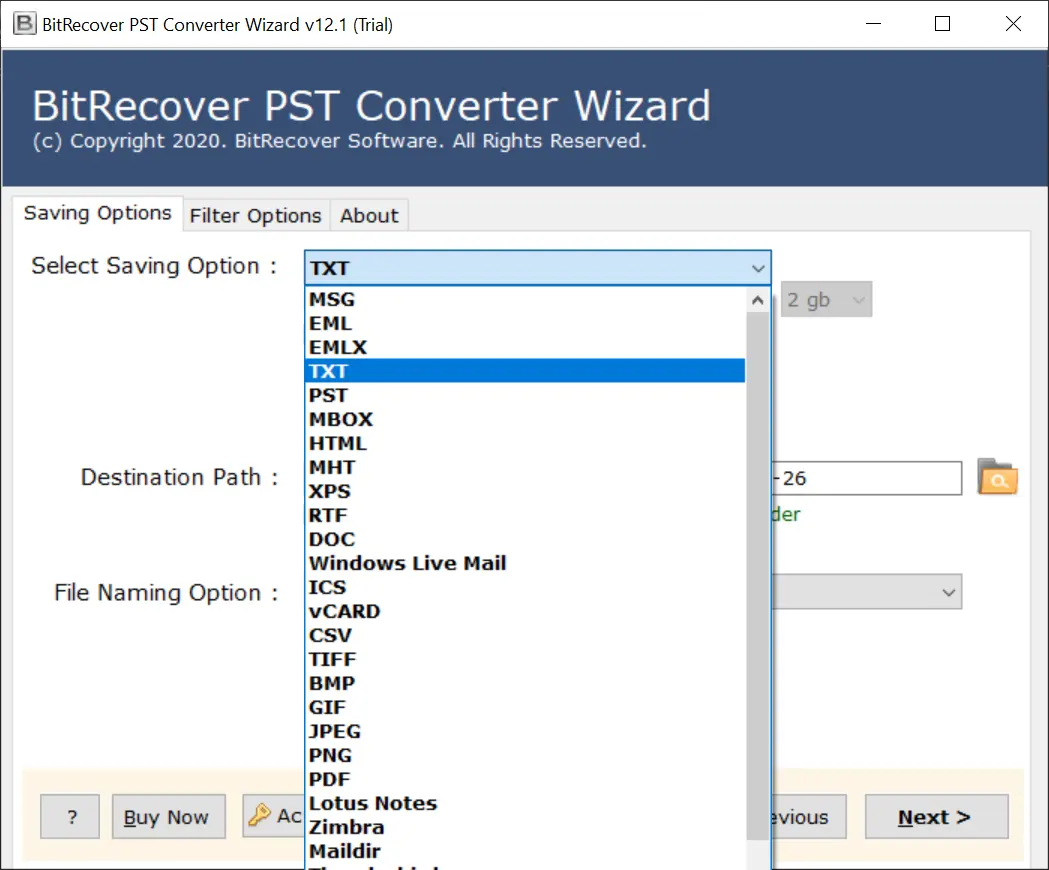The height and width of the screenshot is (870, 1049).
Task: Choose vCARD as the saving format
Action: [344, 611]
